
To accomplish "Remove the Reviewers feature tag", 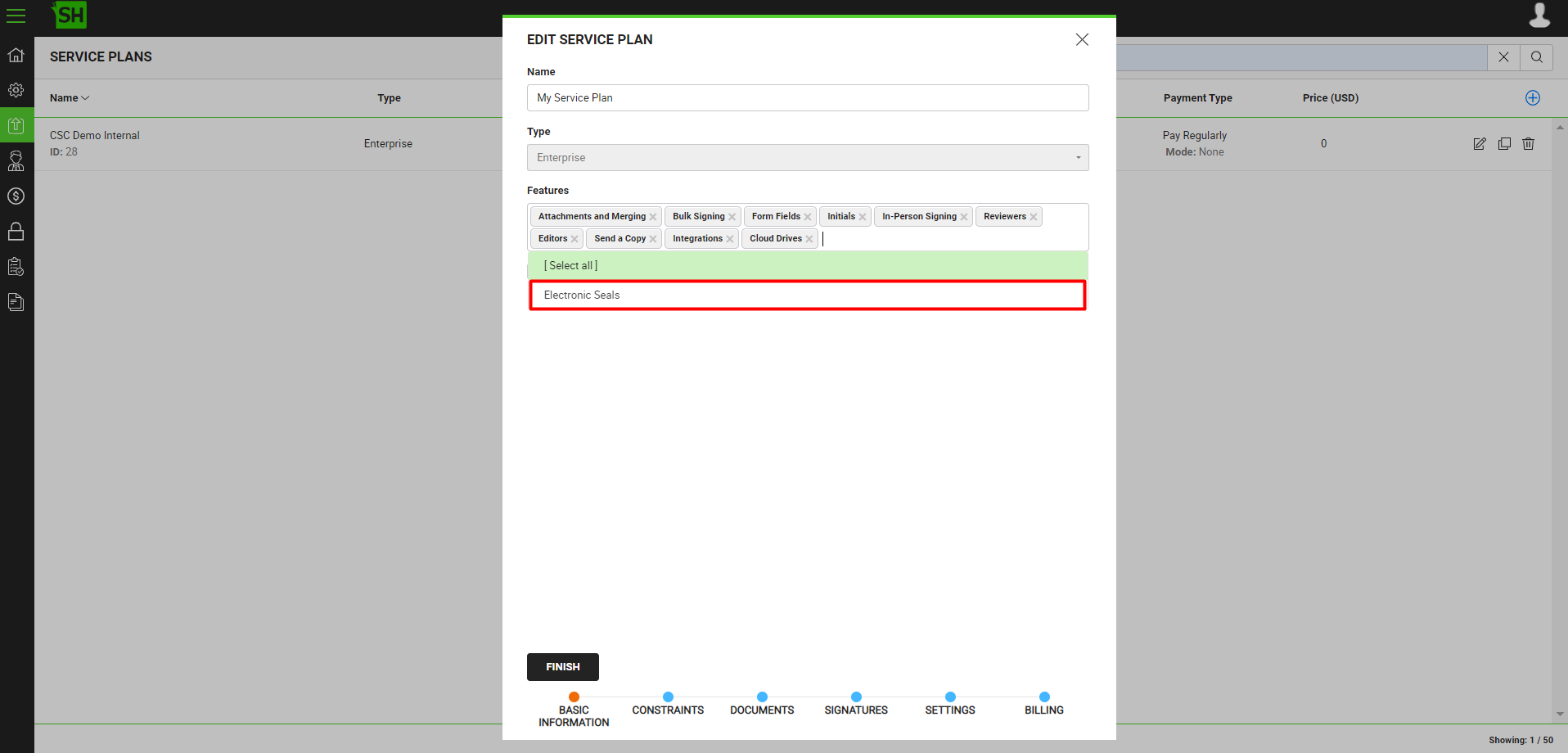I will (1034, 217).
